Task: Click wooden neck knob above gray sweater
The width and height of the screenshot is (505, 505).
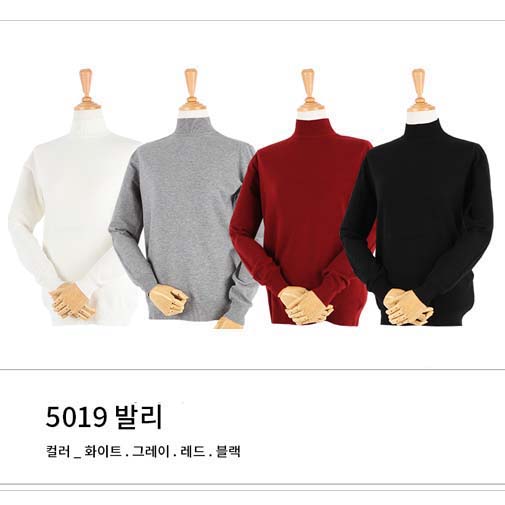Action: pyautogui.click(x=192, y=89)
